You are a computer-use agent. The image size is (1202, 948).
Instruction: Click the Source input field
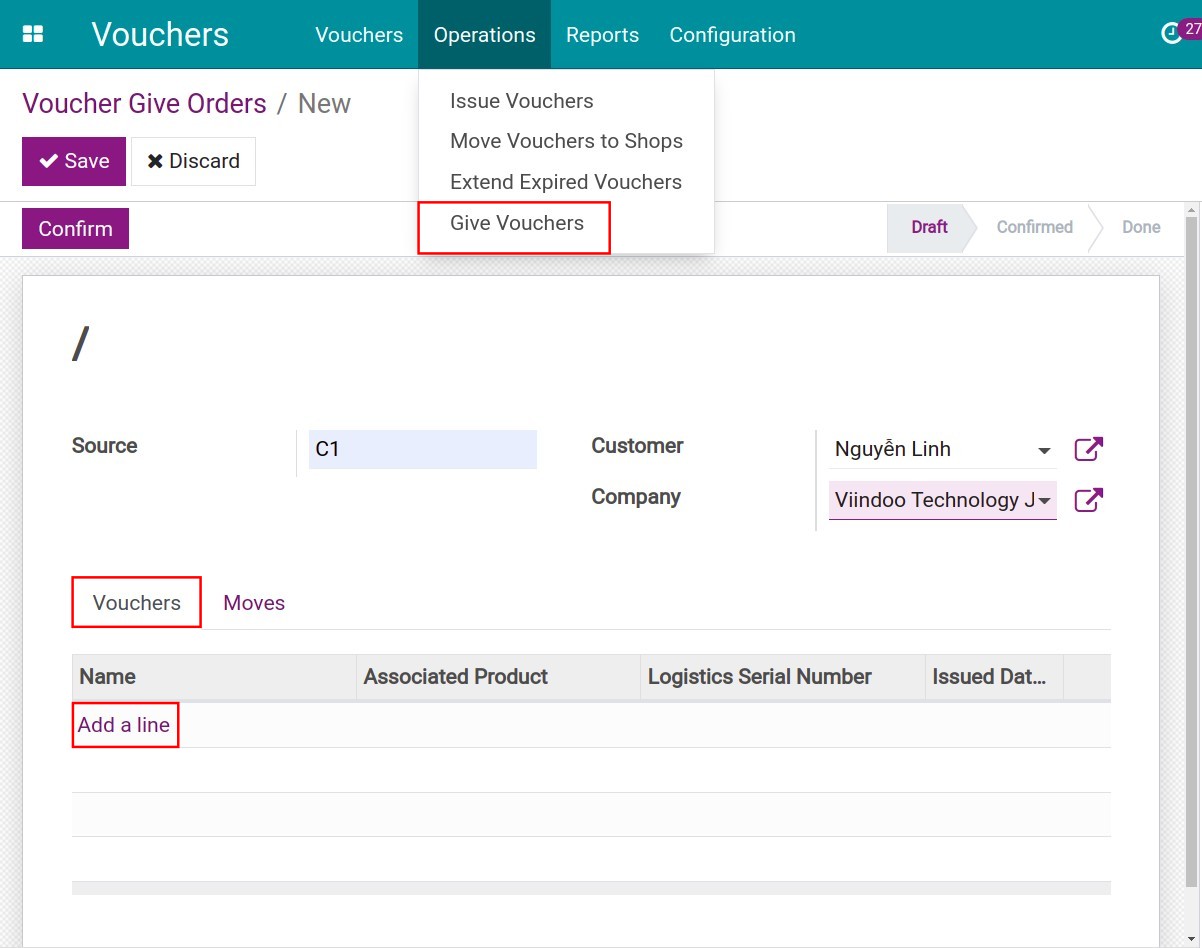(x=422, y=449)
